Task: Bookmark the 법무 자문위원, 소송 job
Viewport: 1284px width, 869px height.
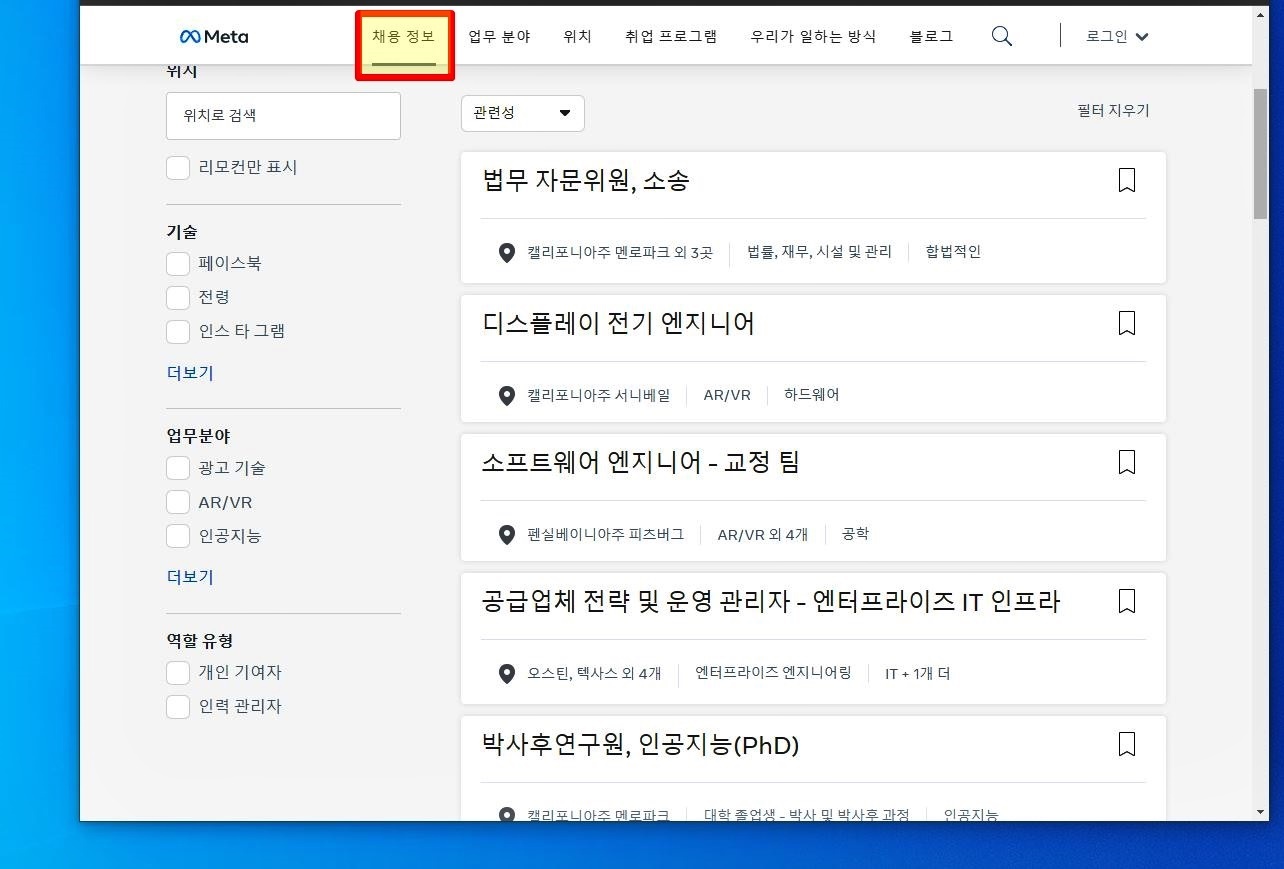Action: tap(1127, 180)
